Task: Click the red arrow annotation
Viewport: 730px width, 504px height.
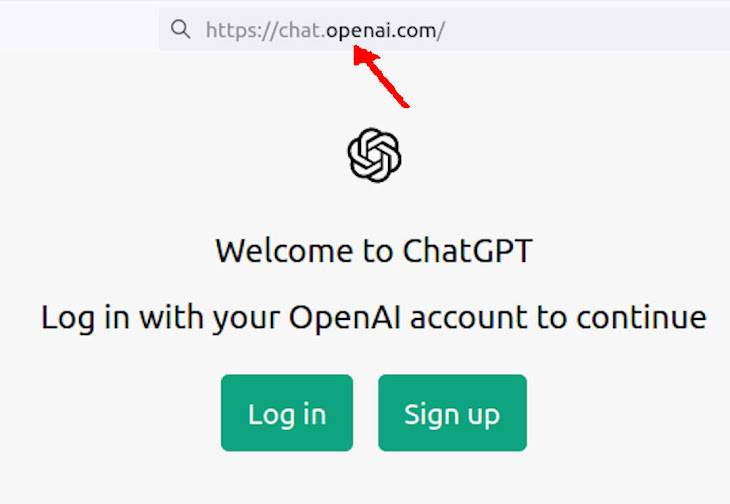Action: tap(380, 75)
